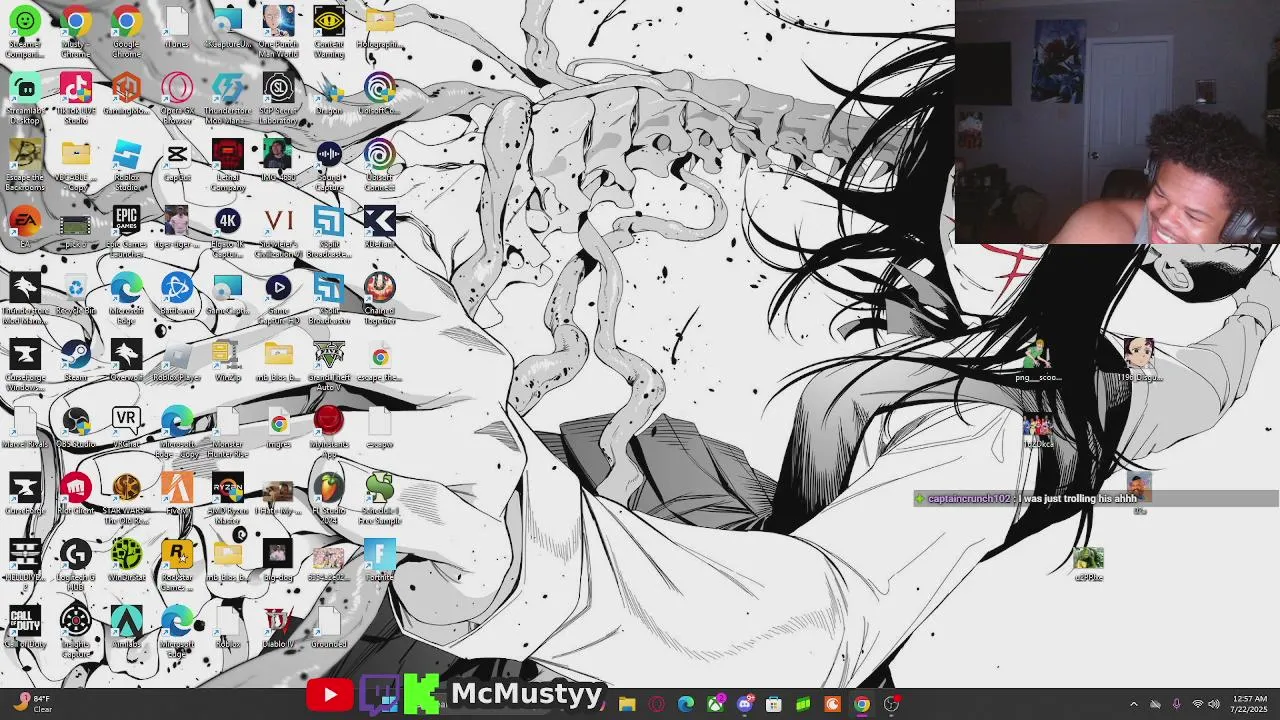Launch the VRChat desktop shortcut
This screenshot has height=720, width=1280.
126,427
